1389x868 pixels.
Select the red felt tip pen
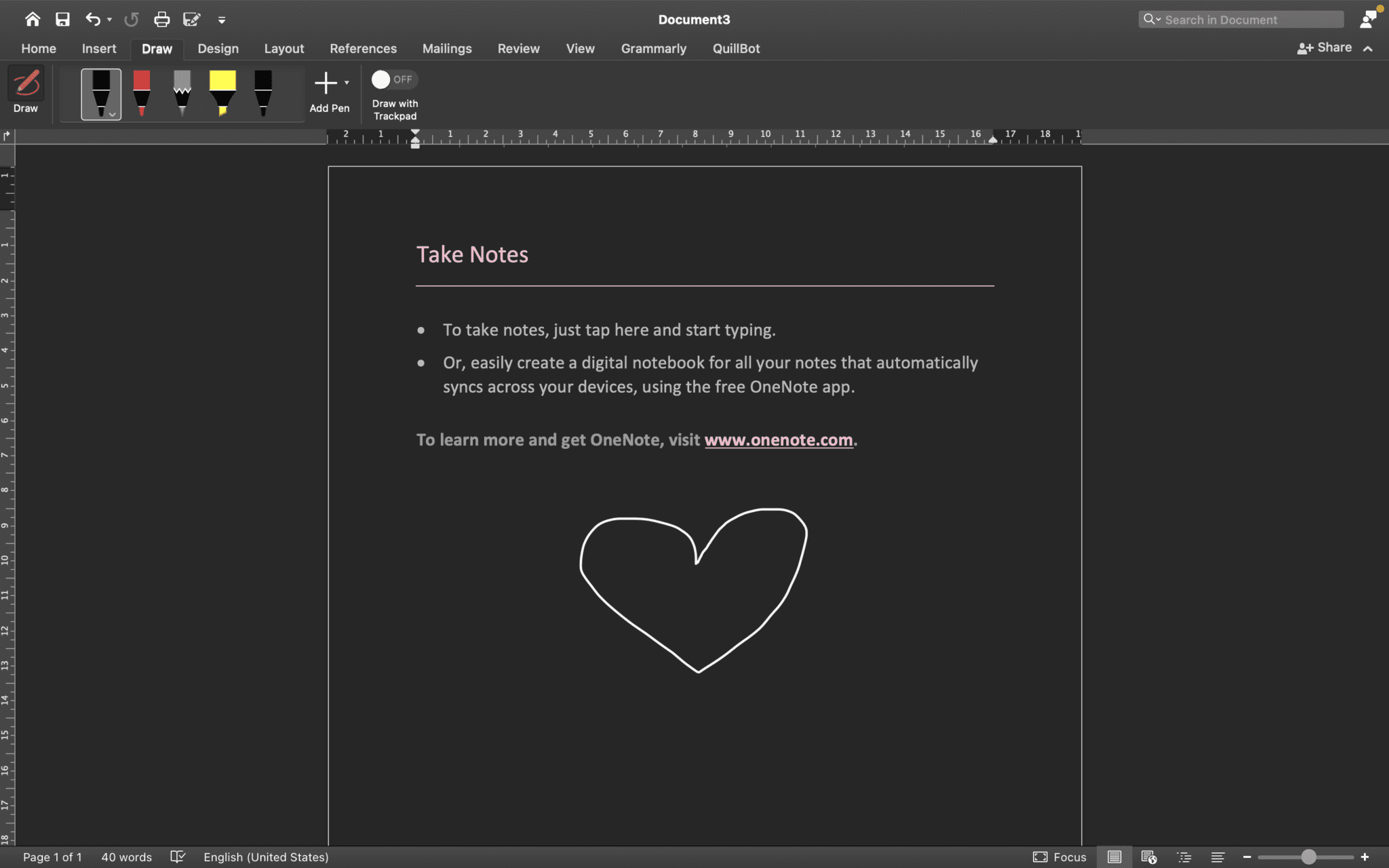[142, 92]
